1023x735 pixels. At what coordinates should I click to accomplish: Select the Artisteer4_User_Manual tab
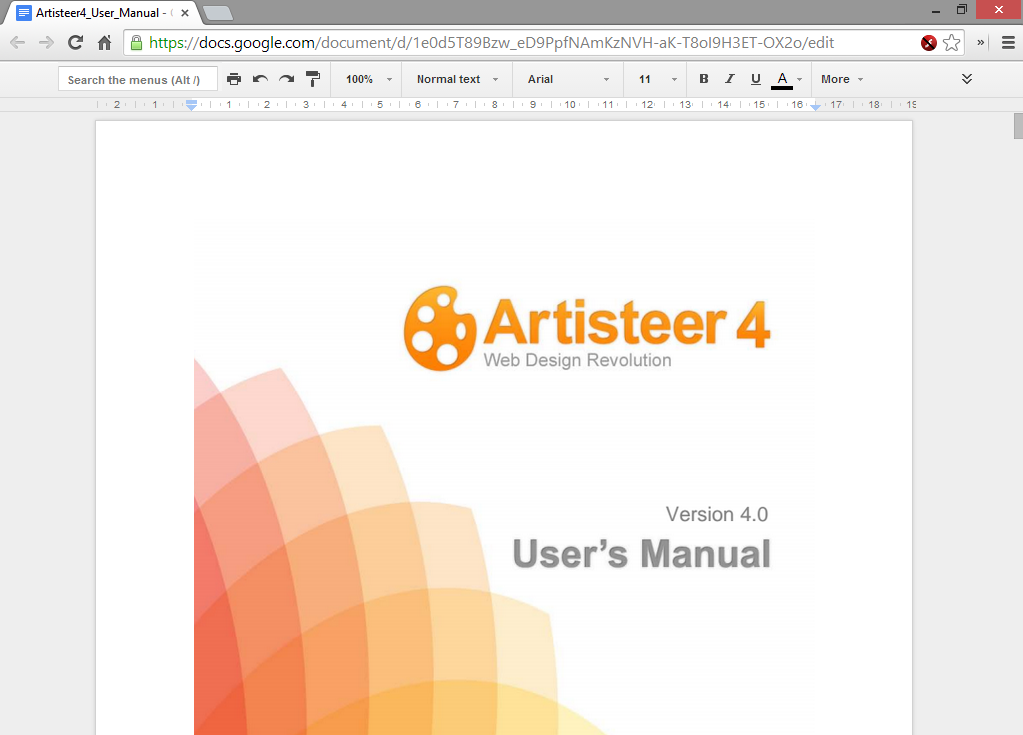click(102, 12)
